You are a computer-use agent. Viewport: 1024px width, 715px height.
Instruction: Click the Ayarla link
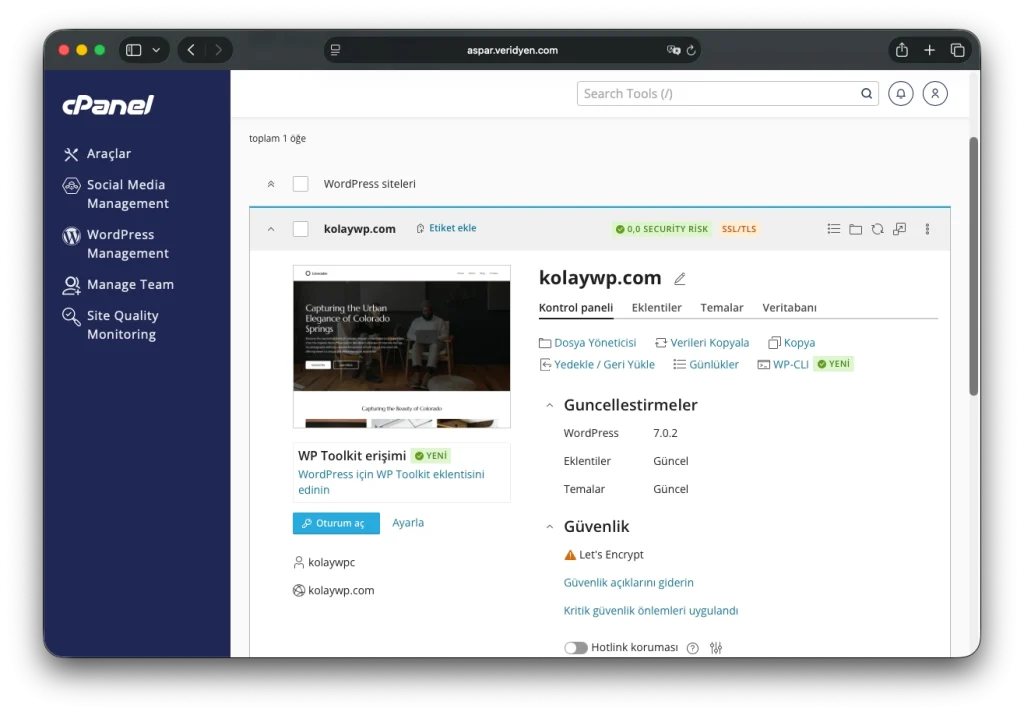tap(408, 522)
